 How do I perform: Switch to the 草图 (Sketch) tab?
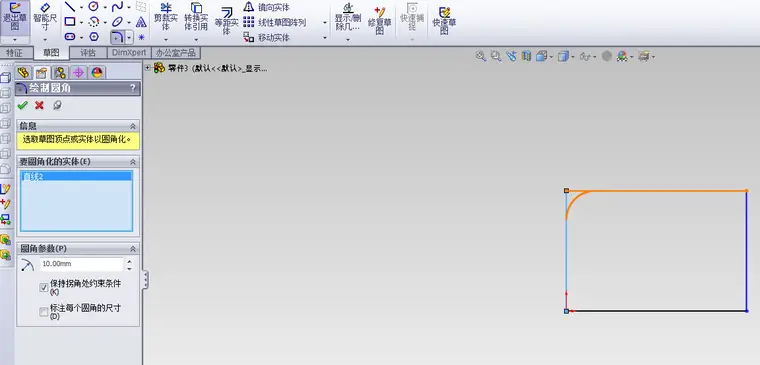click(51, 52)
